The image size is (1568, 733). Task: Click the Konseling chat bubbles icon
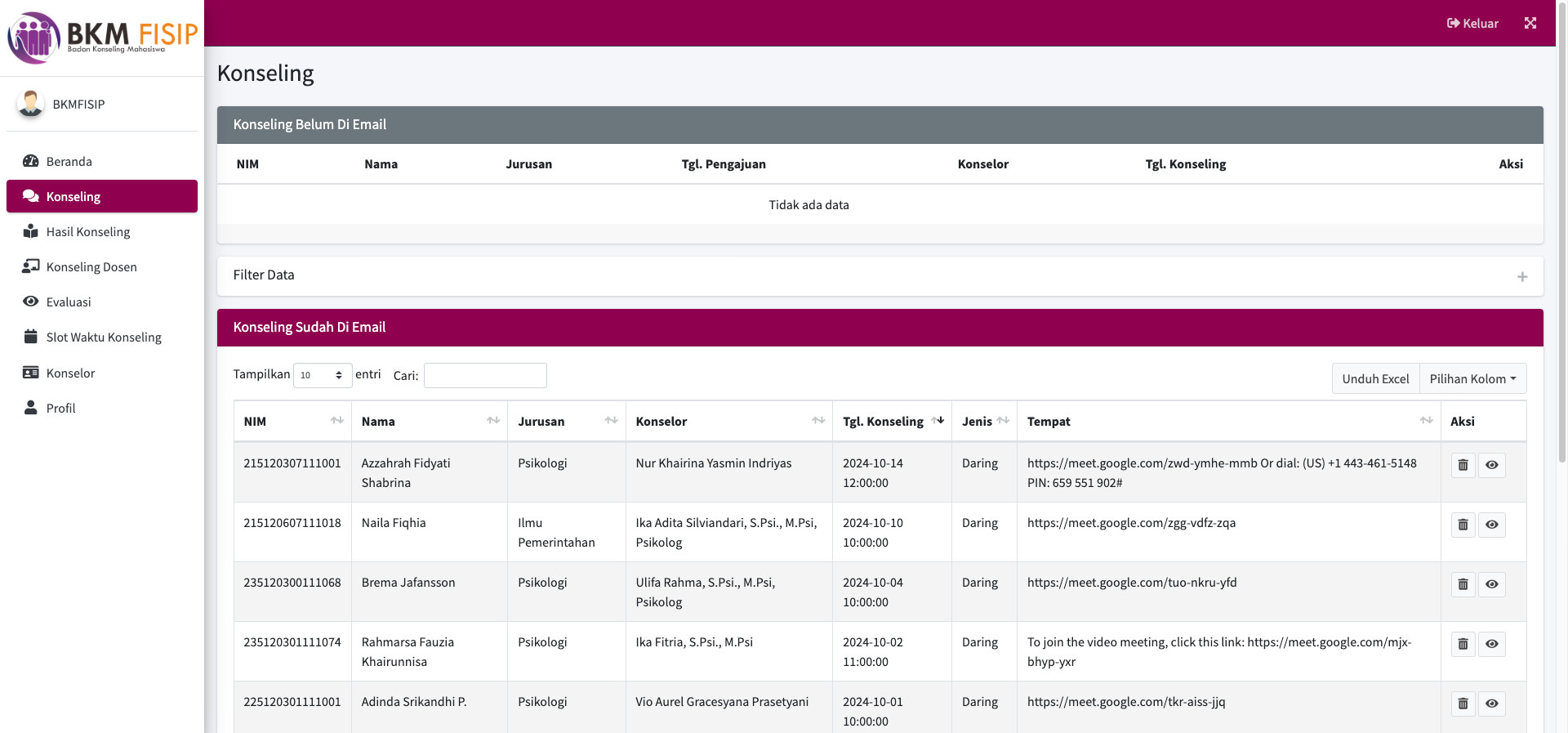pos(31,196)
